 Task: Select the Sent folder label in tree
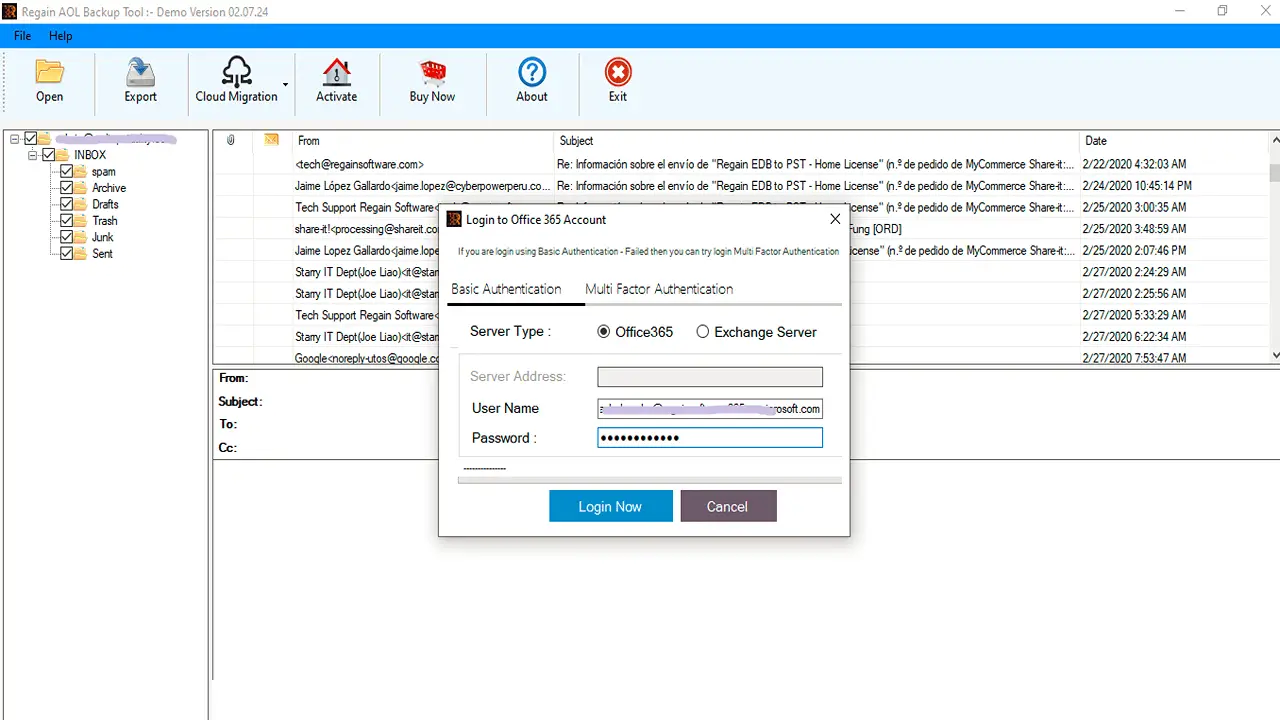pyautogui.click(x=103, y=254)
